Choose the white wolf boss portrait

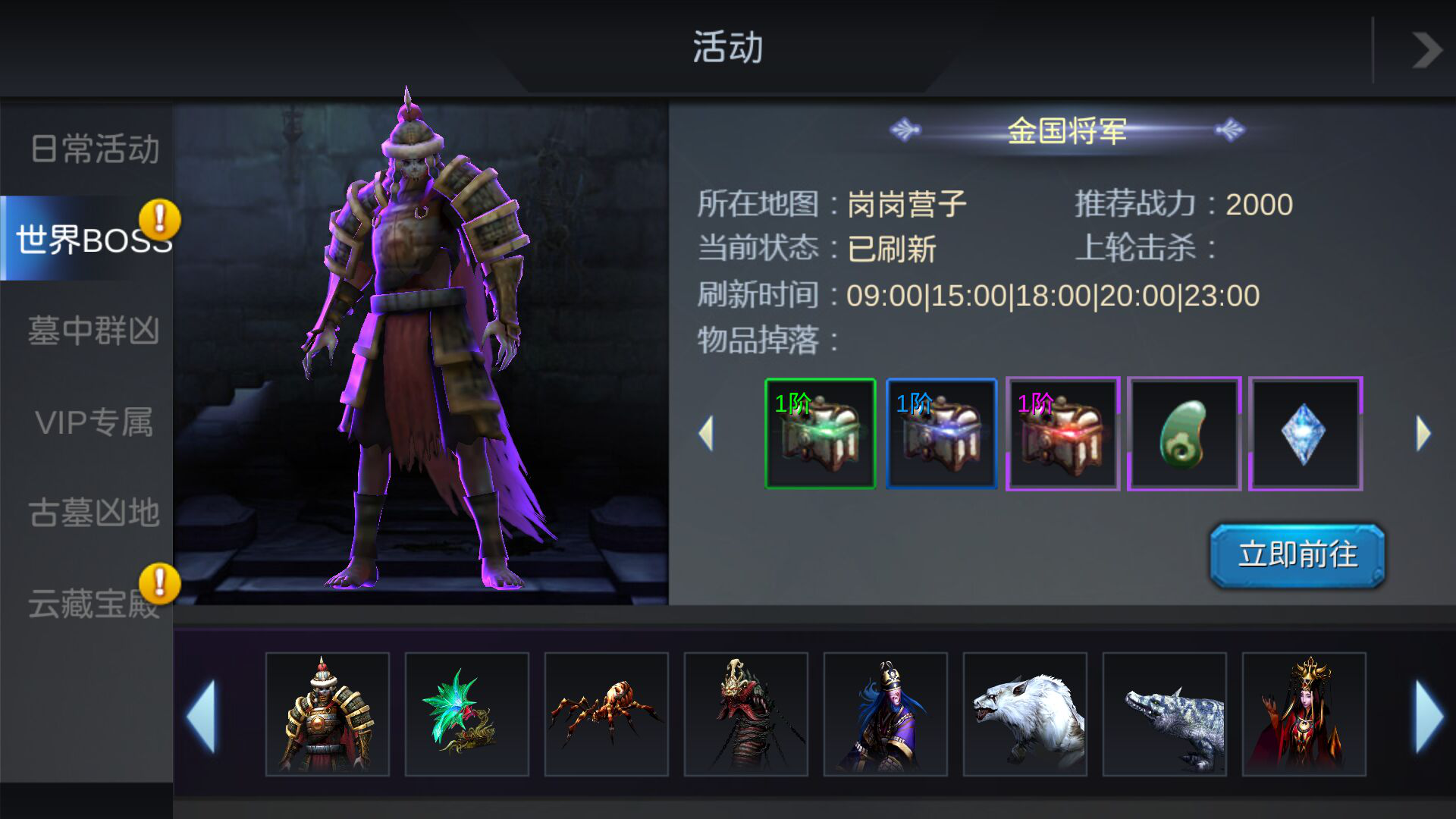1025,714
